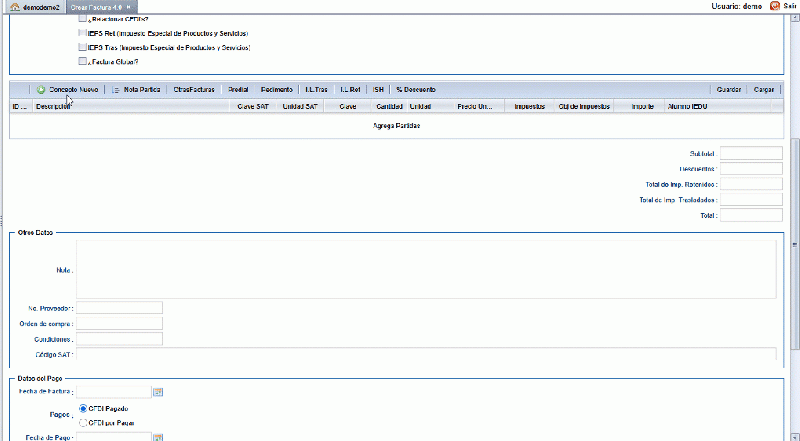Click the Concepto Nuevo toolbar button
The width and height of the screenshot is (800, 441).
pyautogui.click(x=68, y=90)
